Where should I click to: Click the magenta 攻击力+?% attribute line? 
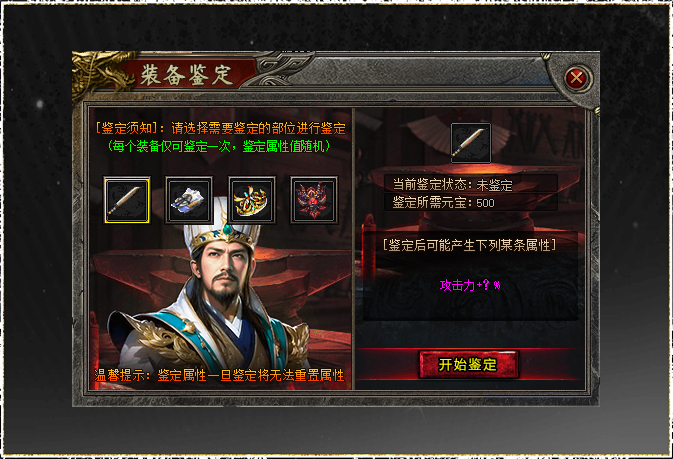[470, 285]
